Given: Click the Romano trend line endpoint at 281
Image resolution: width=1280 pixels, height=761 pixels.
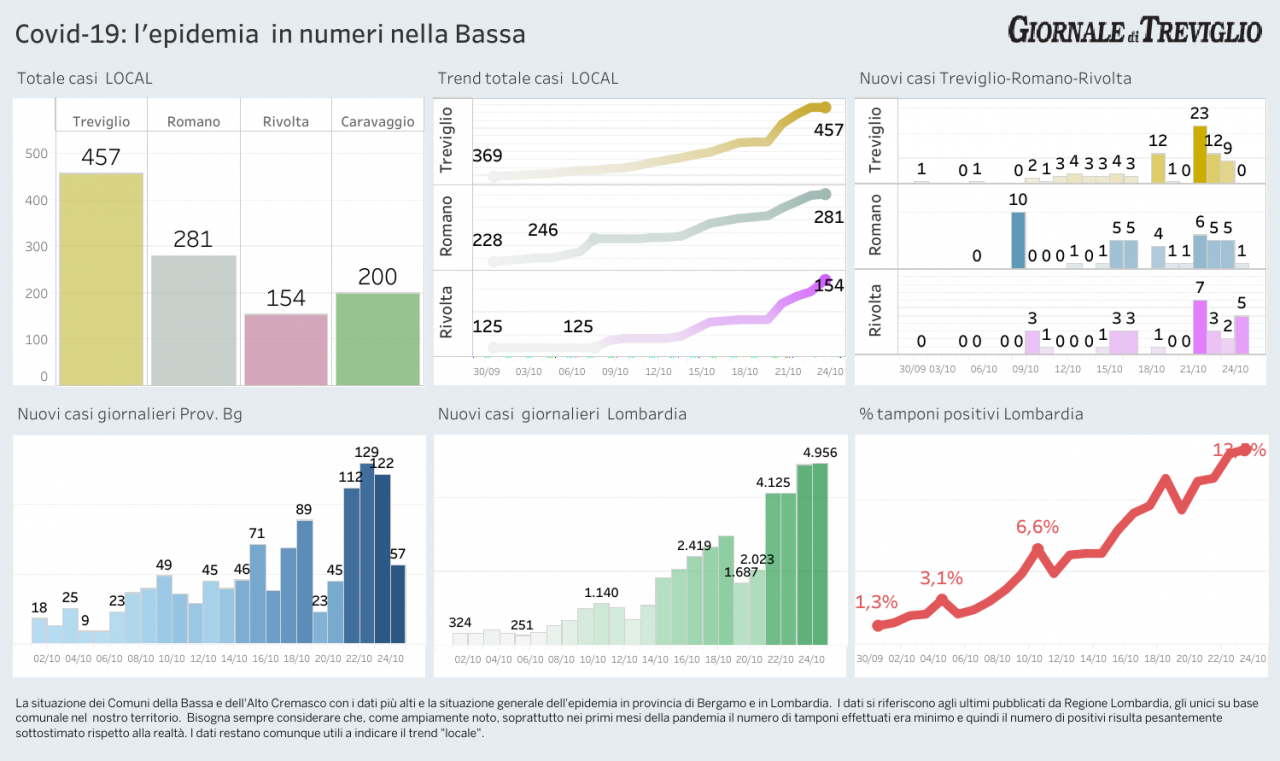Looking at the screenshot, I should click(x=825, y=194).
